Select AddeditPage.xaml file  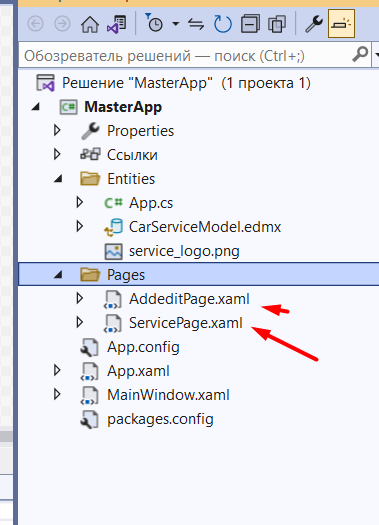[189, 299]
